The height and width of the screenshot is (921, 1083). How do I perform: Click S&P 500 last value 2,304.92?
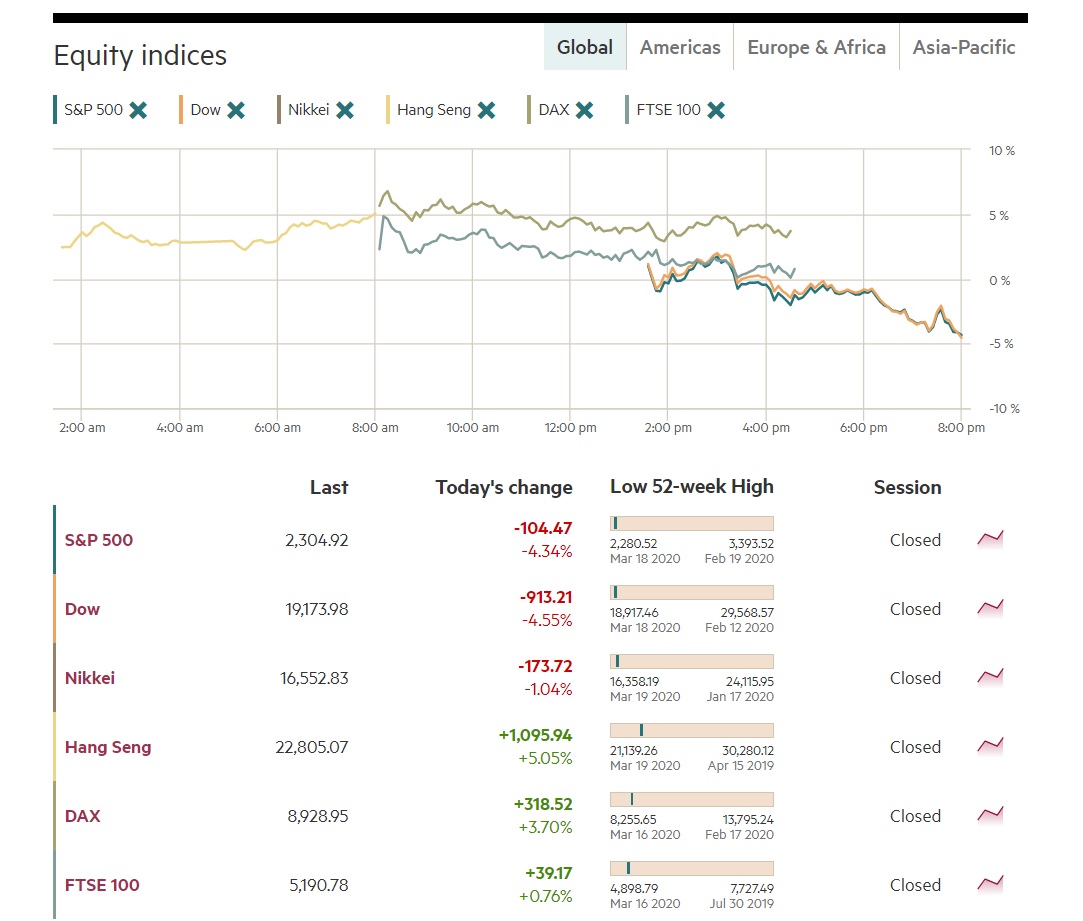(x=316, y=540)
